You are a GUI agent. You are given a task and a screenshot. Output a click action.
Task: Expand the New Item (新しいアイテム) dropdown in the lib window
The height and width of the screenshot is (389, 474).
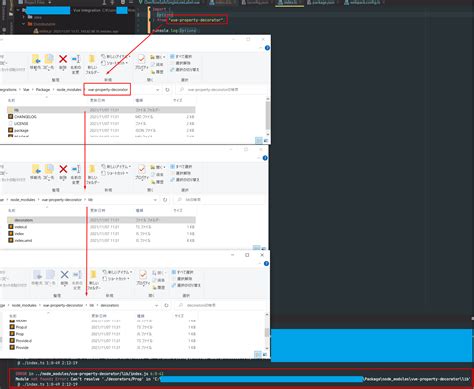click(116, 166)
